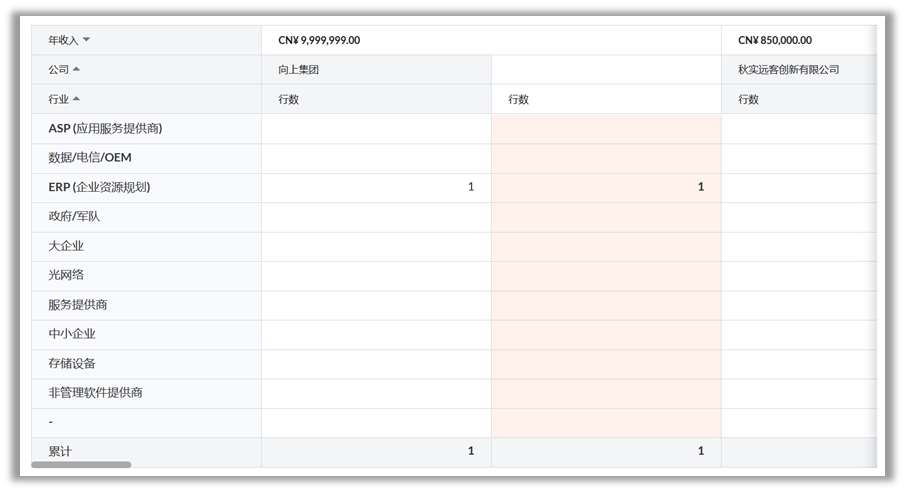Click the ascending sort arrow beside 公司
Image resolution: width=905 pixels, height=492 pixels.
(x=77, y=70)
